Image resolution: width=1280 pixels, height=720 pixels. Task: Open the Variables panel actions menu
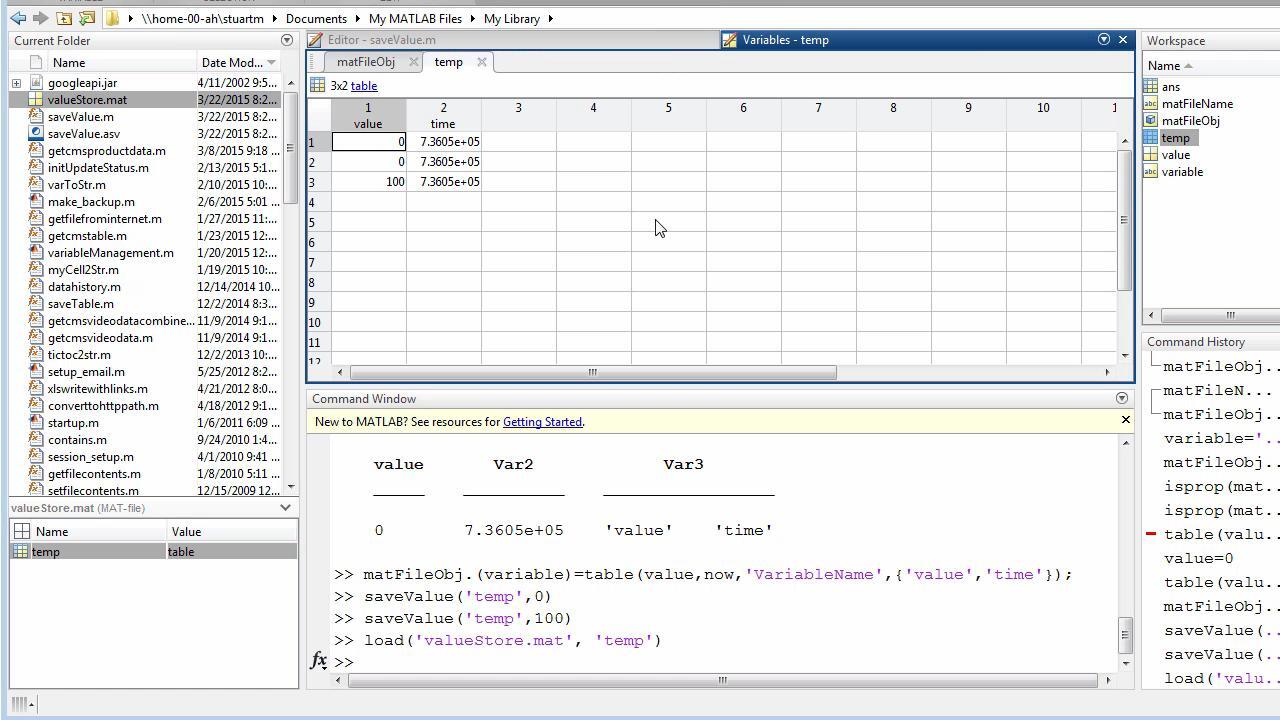click(x=1103, y=40)
